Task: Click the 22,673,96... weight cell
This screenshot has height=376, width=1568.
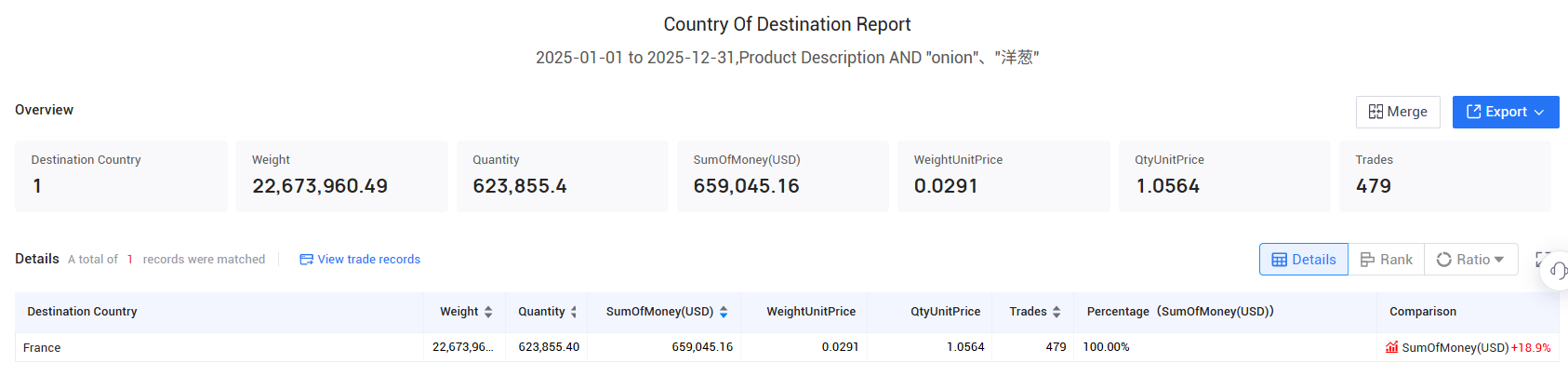Action: click(464, 347)
